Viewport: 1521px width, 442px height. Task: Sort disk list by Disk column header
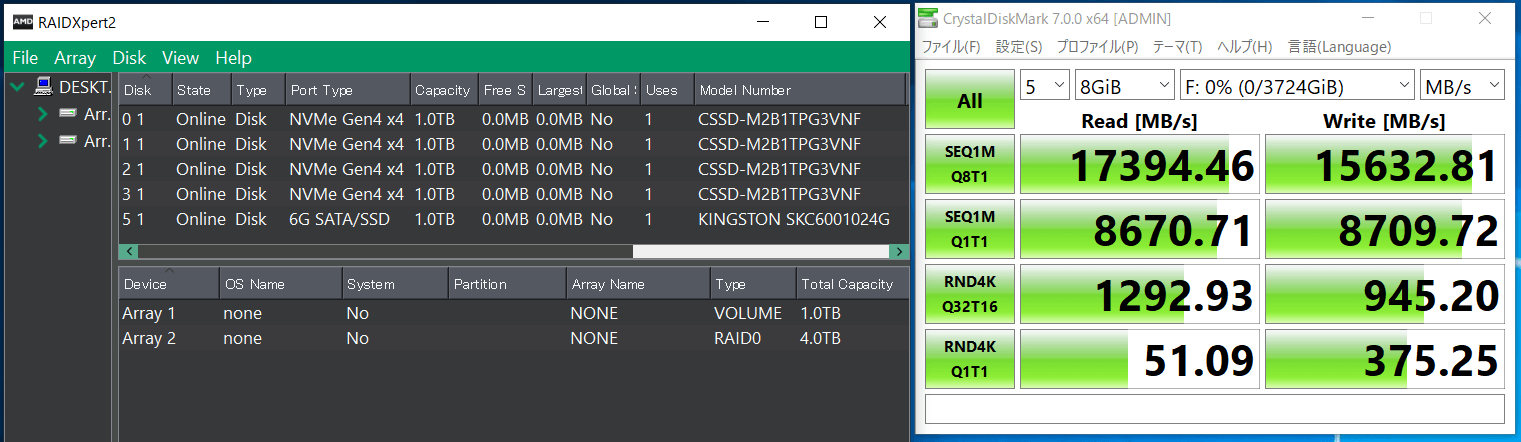point(145,90)
